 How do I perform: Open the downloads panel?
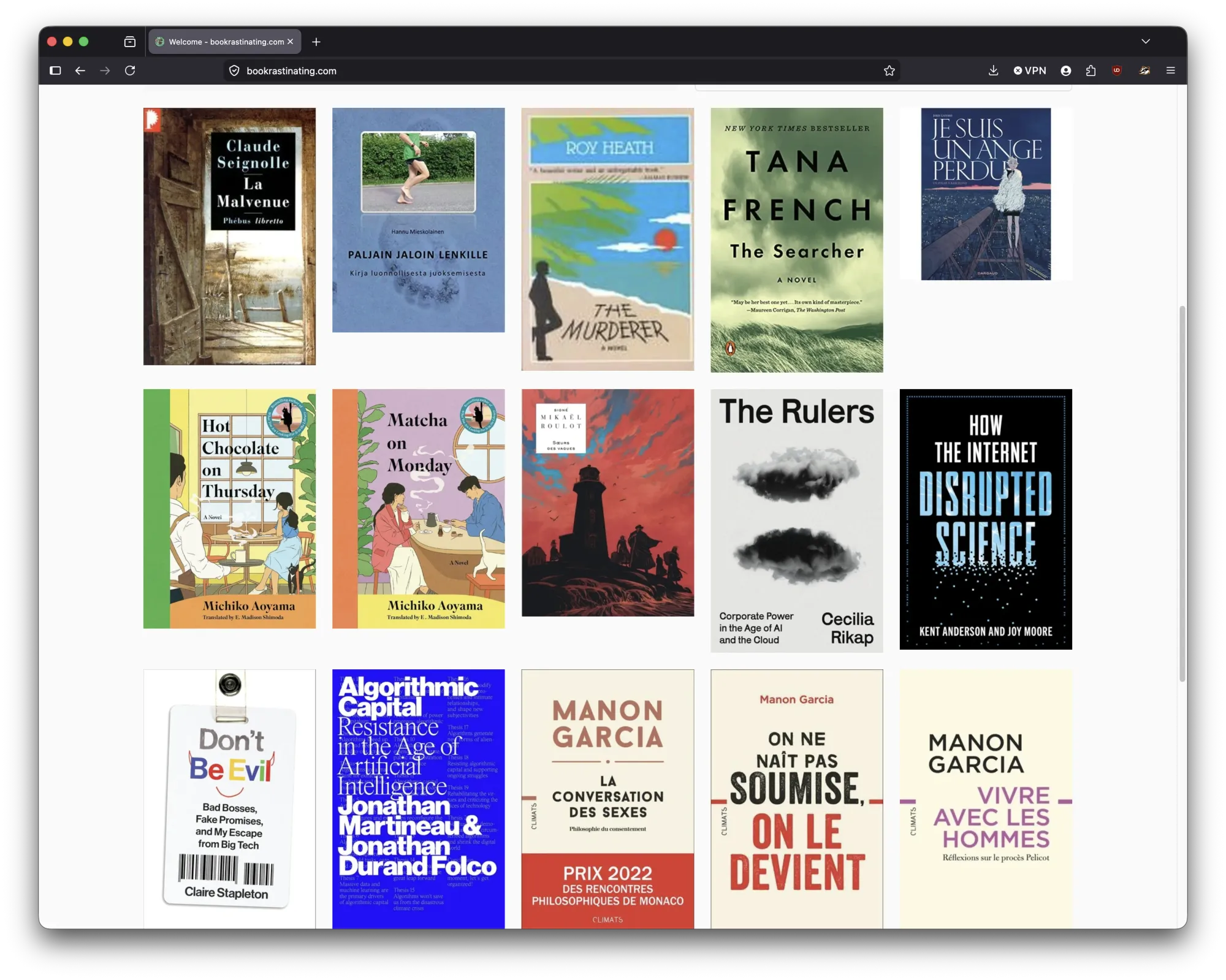pyautogui.click(x=994, y=70)
